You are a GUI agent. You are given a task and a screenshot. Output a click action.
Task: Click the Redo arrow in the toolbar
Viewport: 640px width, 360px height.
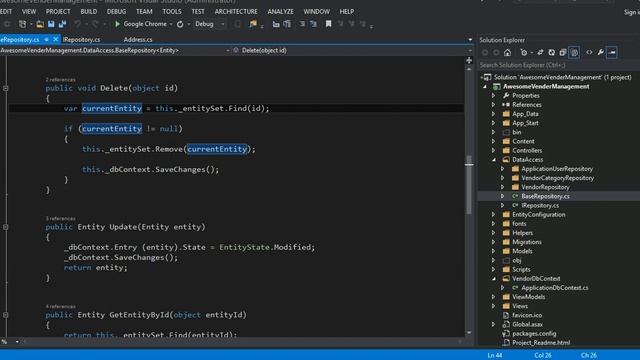pos(95,24)
